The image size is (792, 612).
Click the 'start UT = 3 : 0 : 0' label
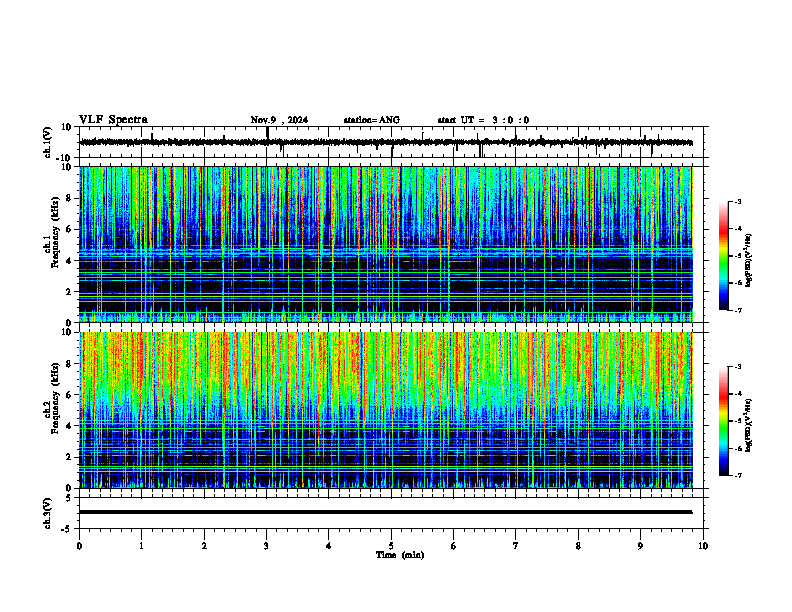pyautogui.click(x=483, y=120)
